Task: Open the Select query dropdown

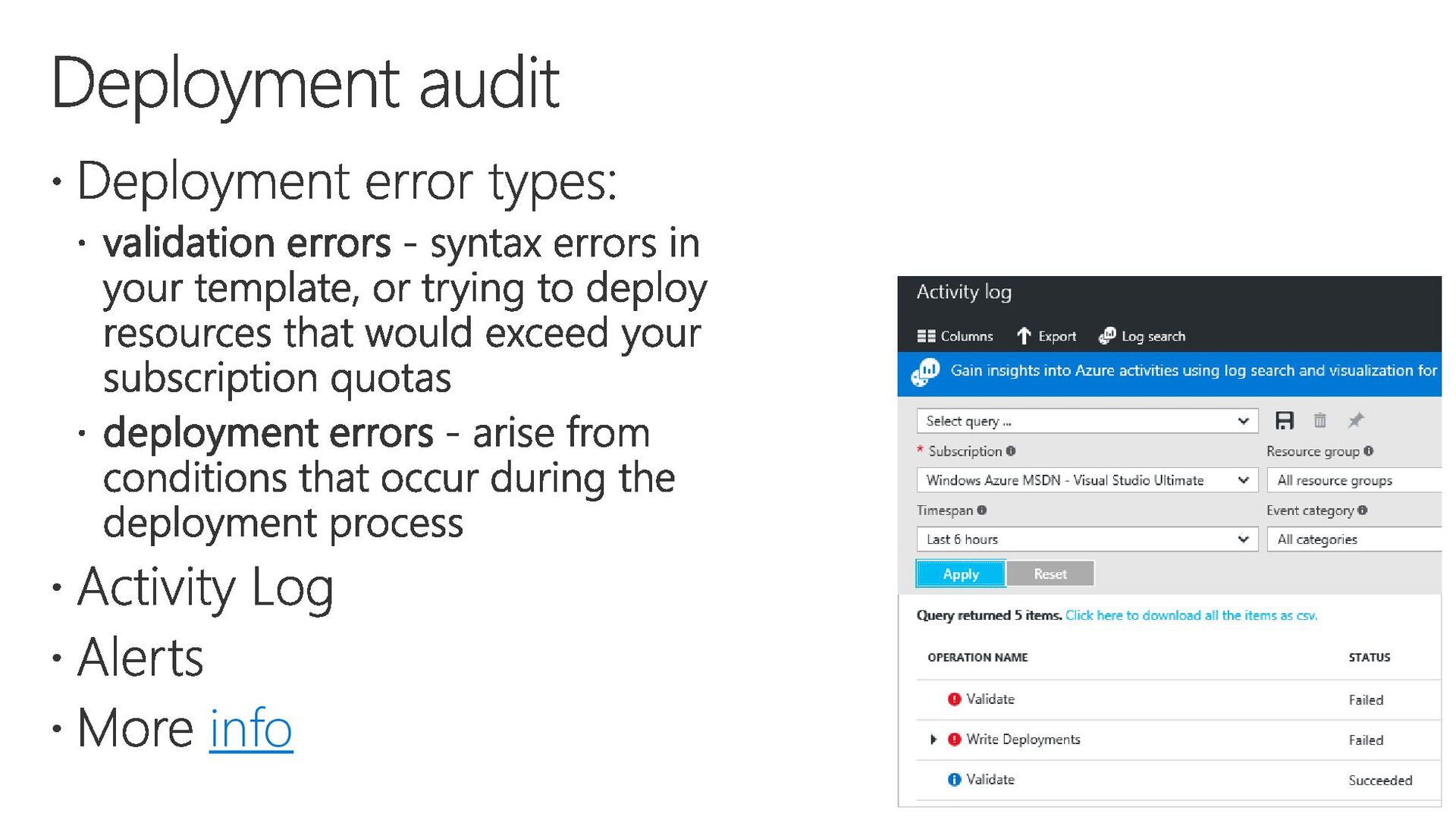Action: pyautogui.click(x=1087, y=421)
